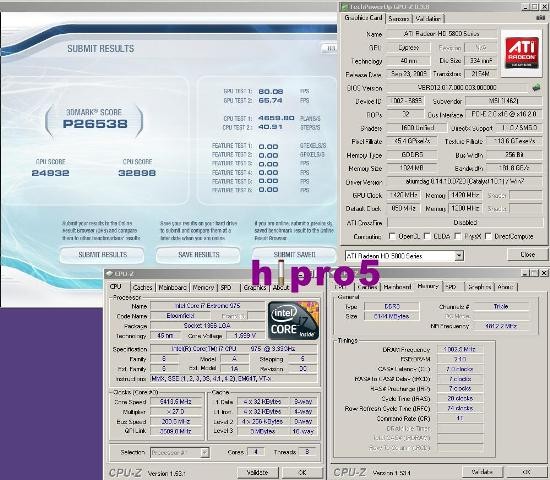Click the Release Date value in GPU-Z
Screen dimensions: 550x480
408,74
